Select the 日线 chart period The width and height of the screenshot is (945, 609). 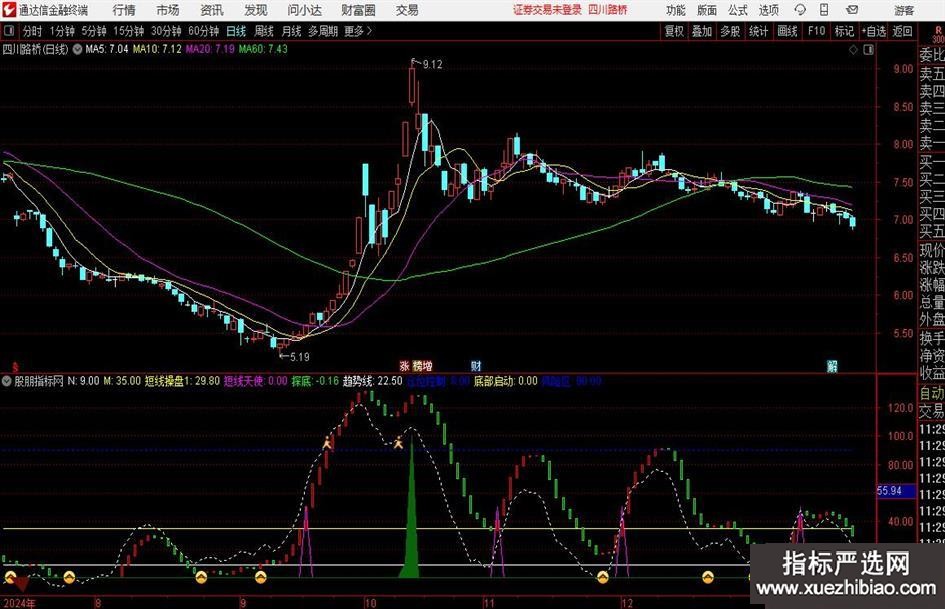[236, 31]
